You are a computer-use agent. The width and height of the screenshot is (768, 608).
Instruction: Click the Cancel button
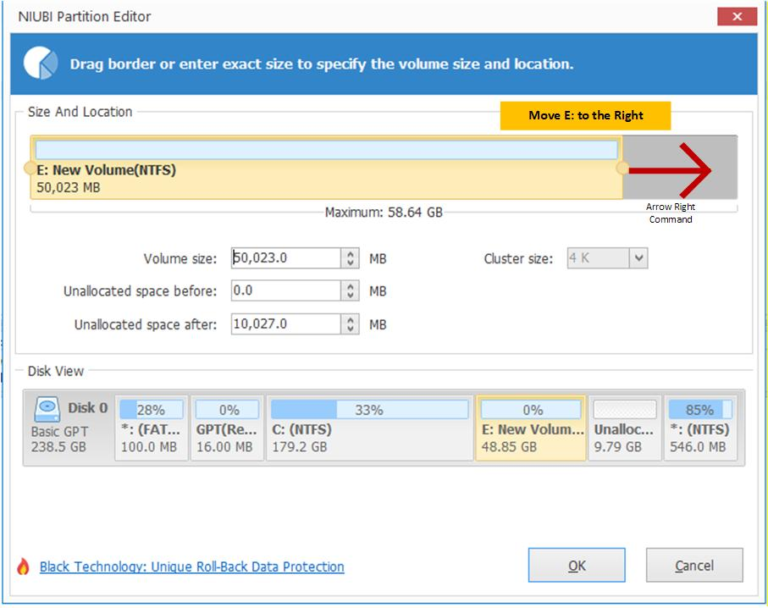694,565
